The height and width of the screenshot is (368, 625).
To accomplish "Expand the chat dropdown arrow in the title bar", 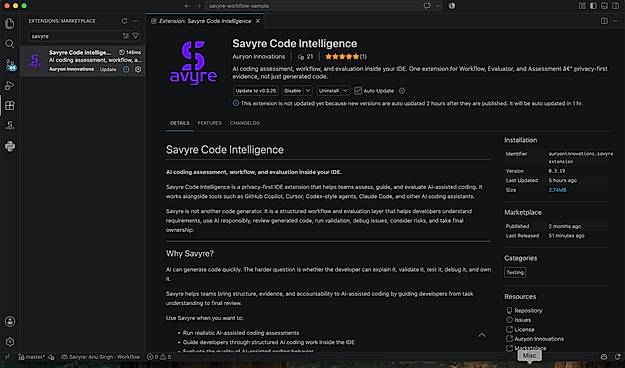I will (437, 6).
